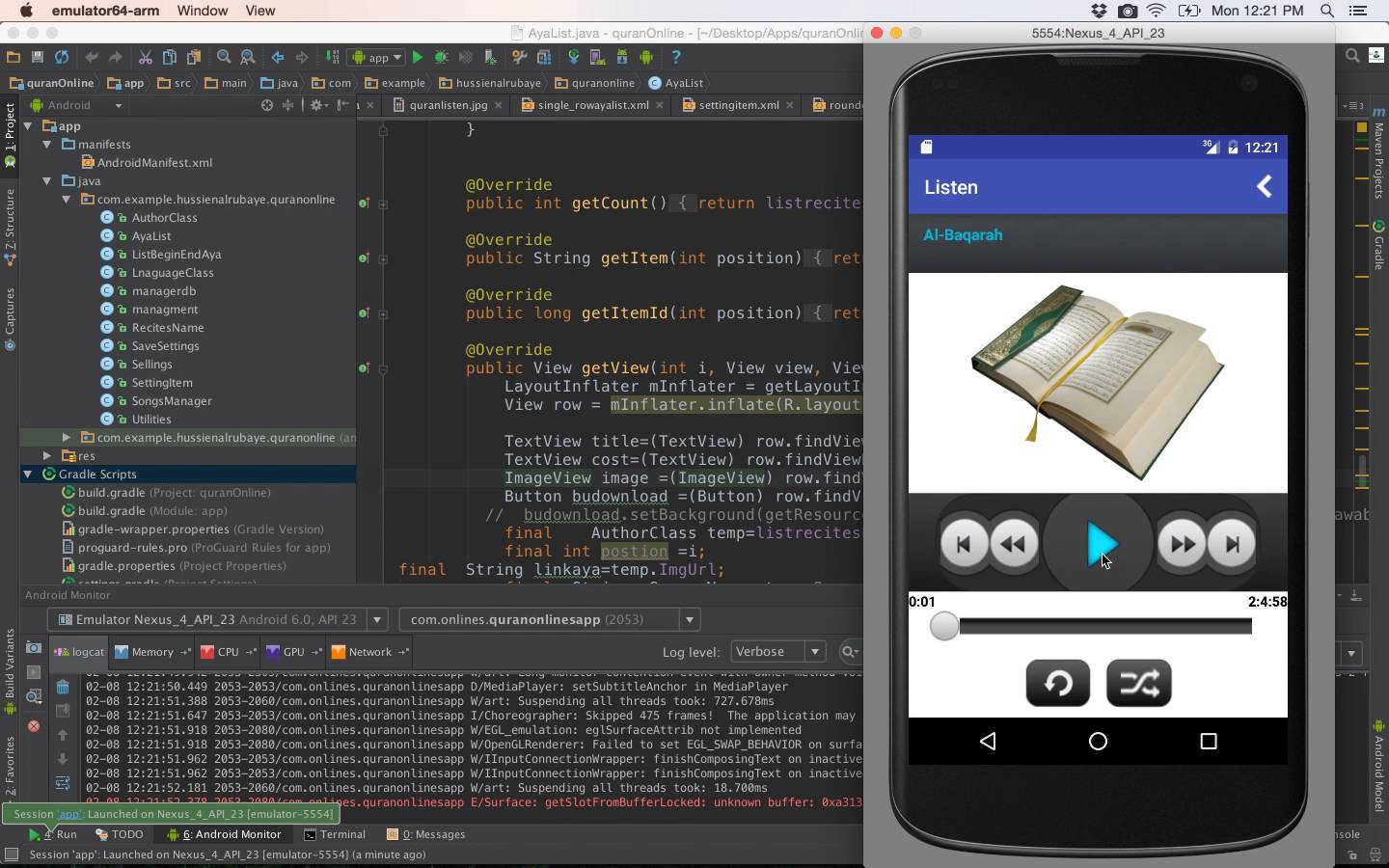Fast forward the audio in the emulator
The height and width of the screenshot is (868, 1389).
(x=1183, y=544)
